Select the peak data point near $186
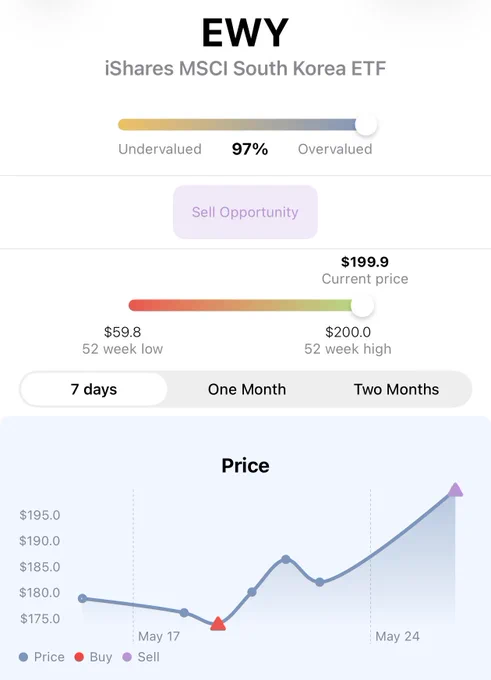The image size is (491, 680). (286, 559)
